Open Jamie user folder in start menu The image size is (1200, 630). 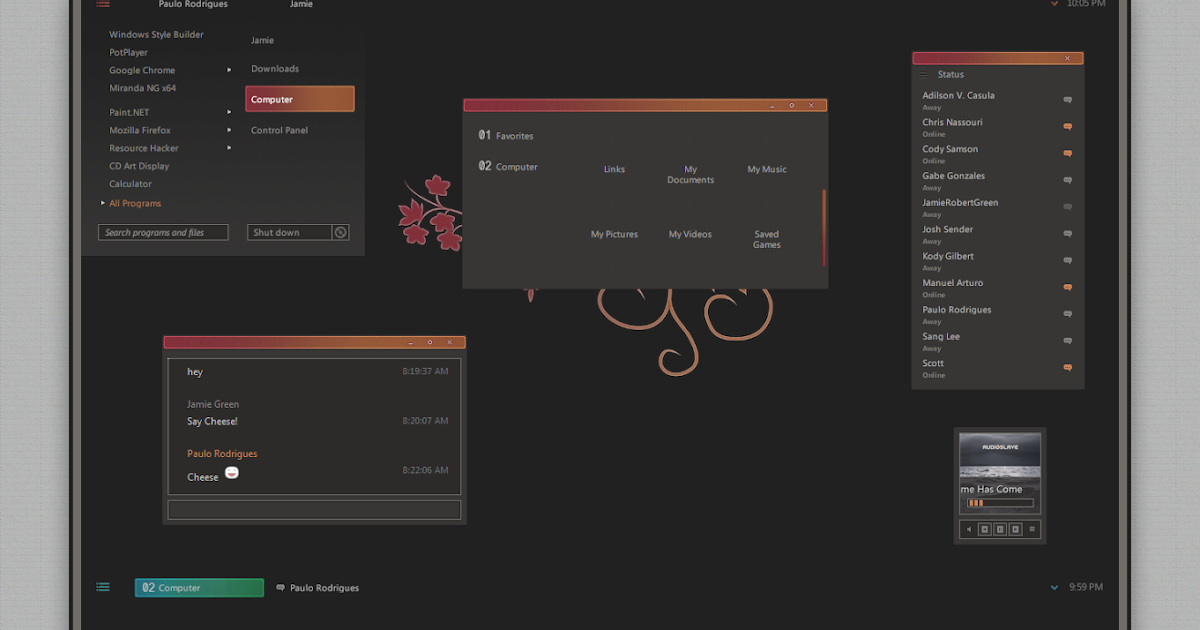262,40
